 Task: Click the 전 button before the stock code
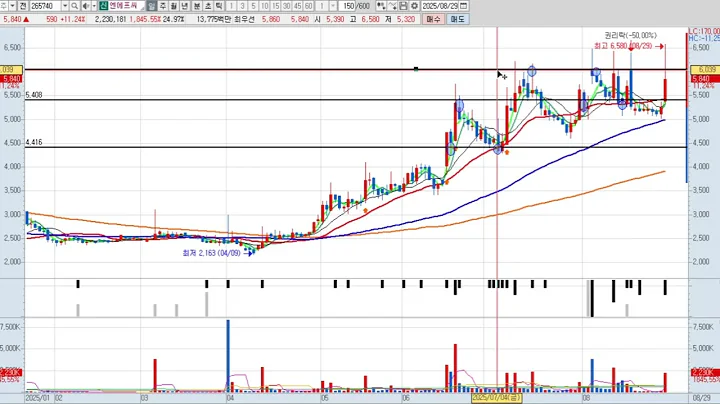point(23,6)
